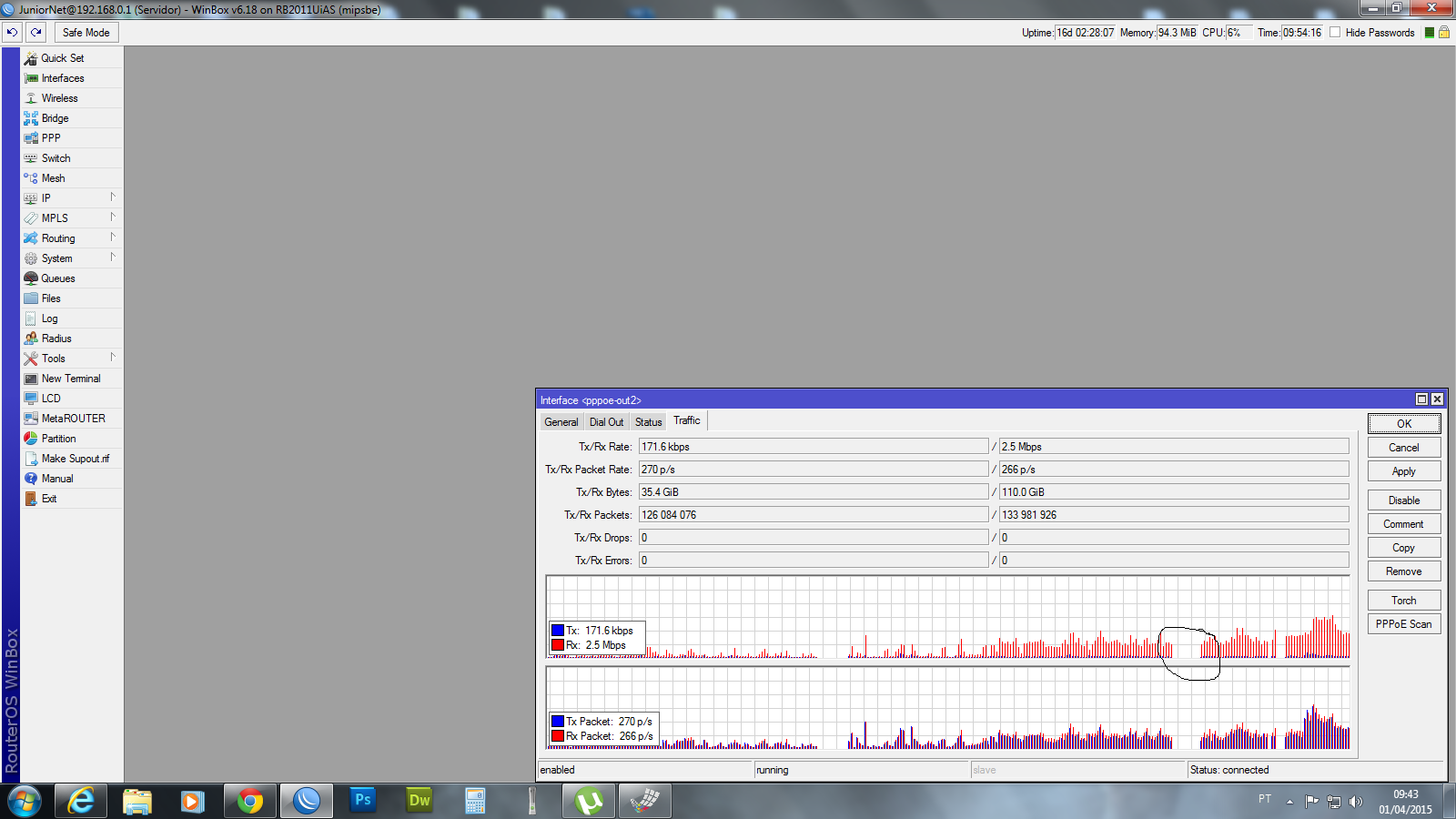Image resolution: width=1456 pixels, height=819 pixels.
Task: Click the Tx Packets field showing 126 084 076
Action: 814,515
